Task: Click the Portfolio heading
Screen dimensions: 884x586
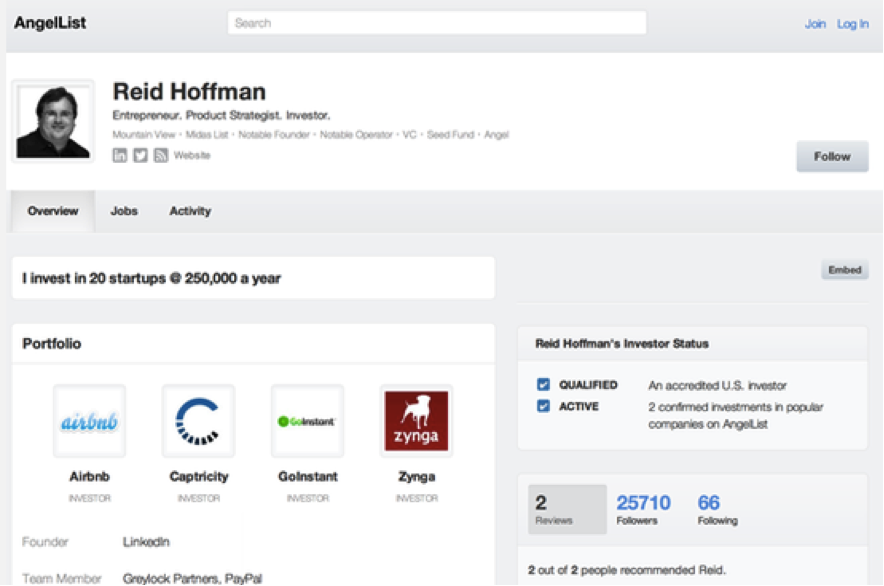Action: [52, 343]
